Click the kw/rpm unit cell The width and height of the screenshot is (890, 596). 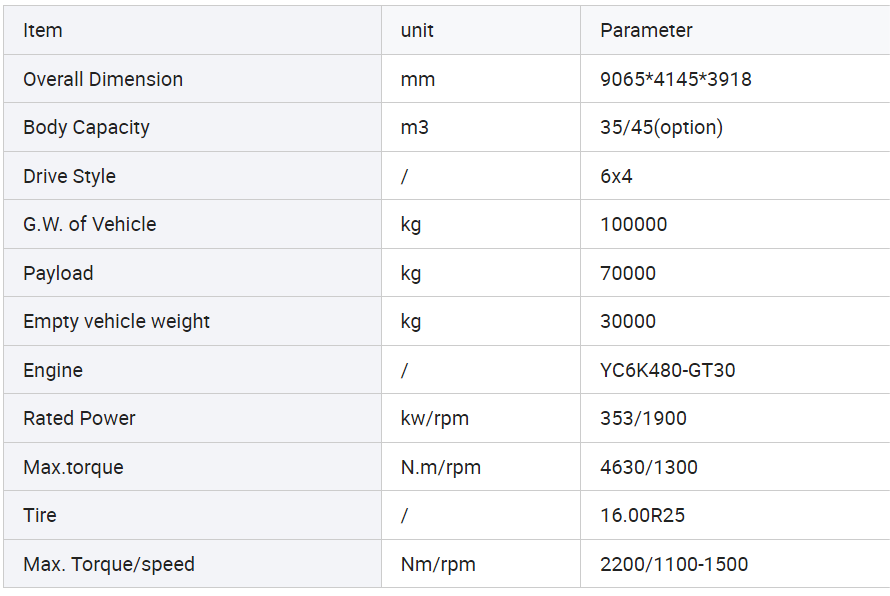[435, 418]
